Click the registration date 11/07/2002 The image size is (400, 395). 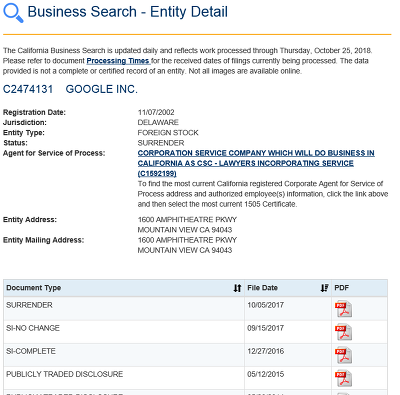click(x=156, y=112)
